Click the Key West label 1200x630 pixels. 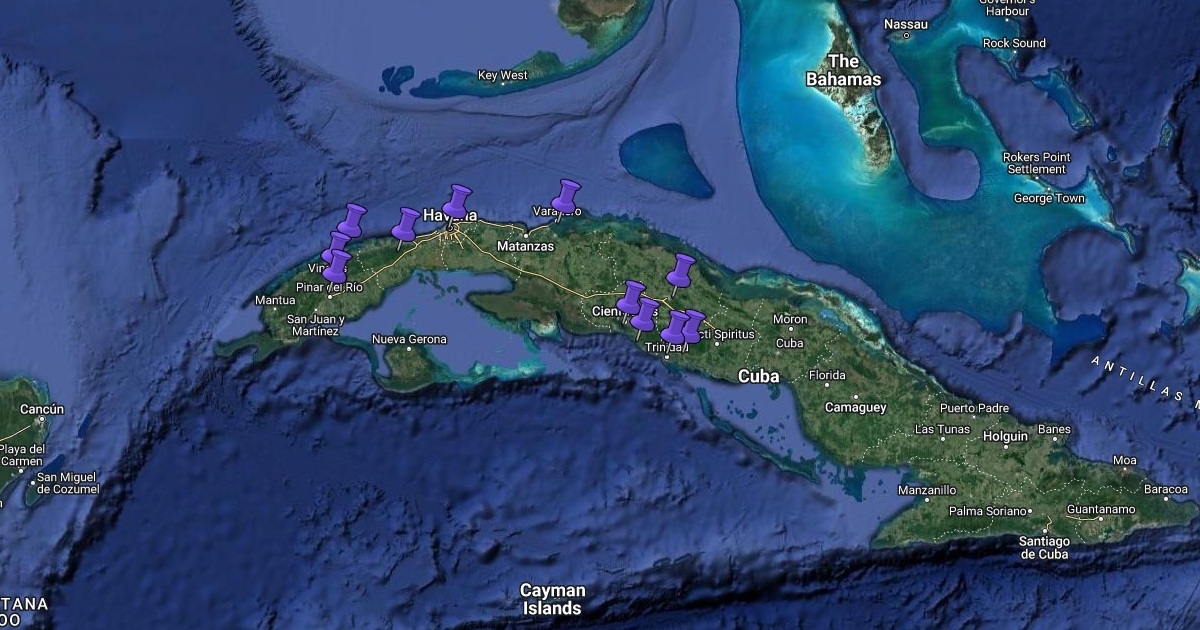pyautogui.click(x=502, y=76)
